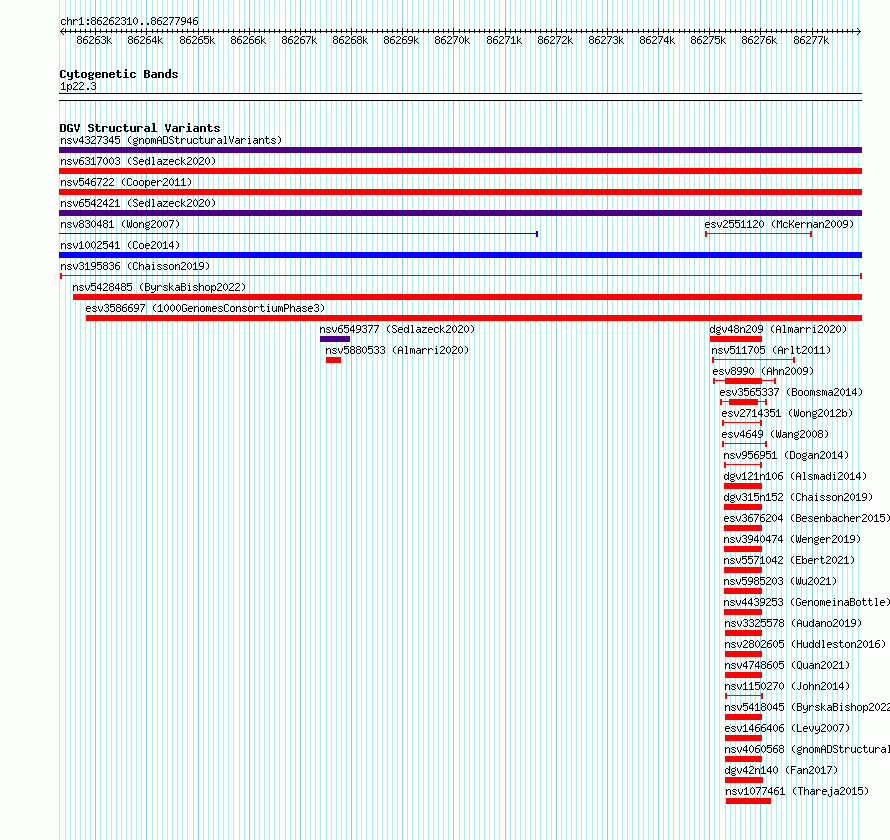Screen dimensions: 890x840
Task: Click the DGV Structural Variants track heading
Action: [x=140, y=128]
